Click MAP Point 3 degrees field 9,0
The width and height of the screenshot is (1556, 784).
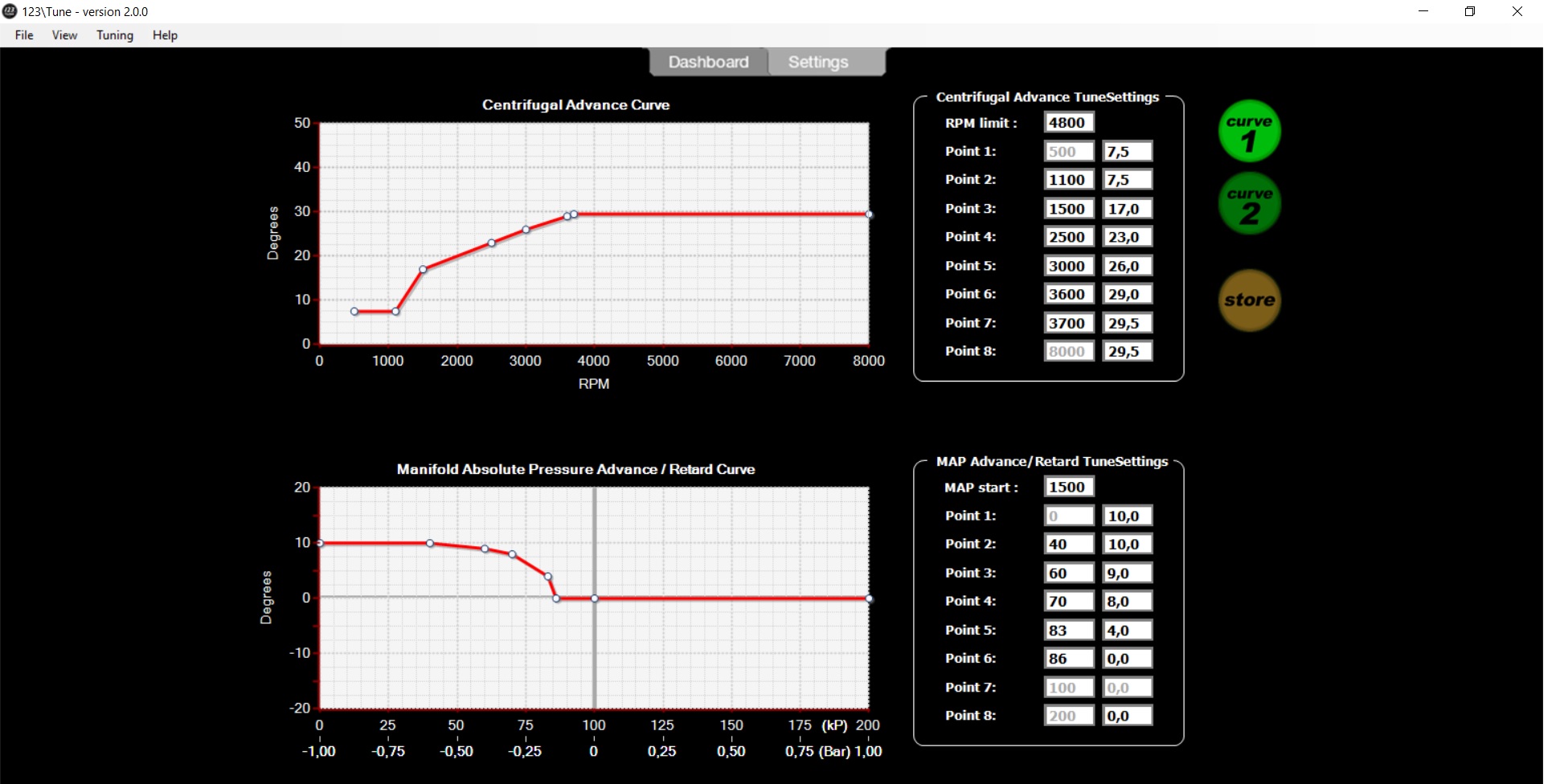(1127, 574)
